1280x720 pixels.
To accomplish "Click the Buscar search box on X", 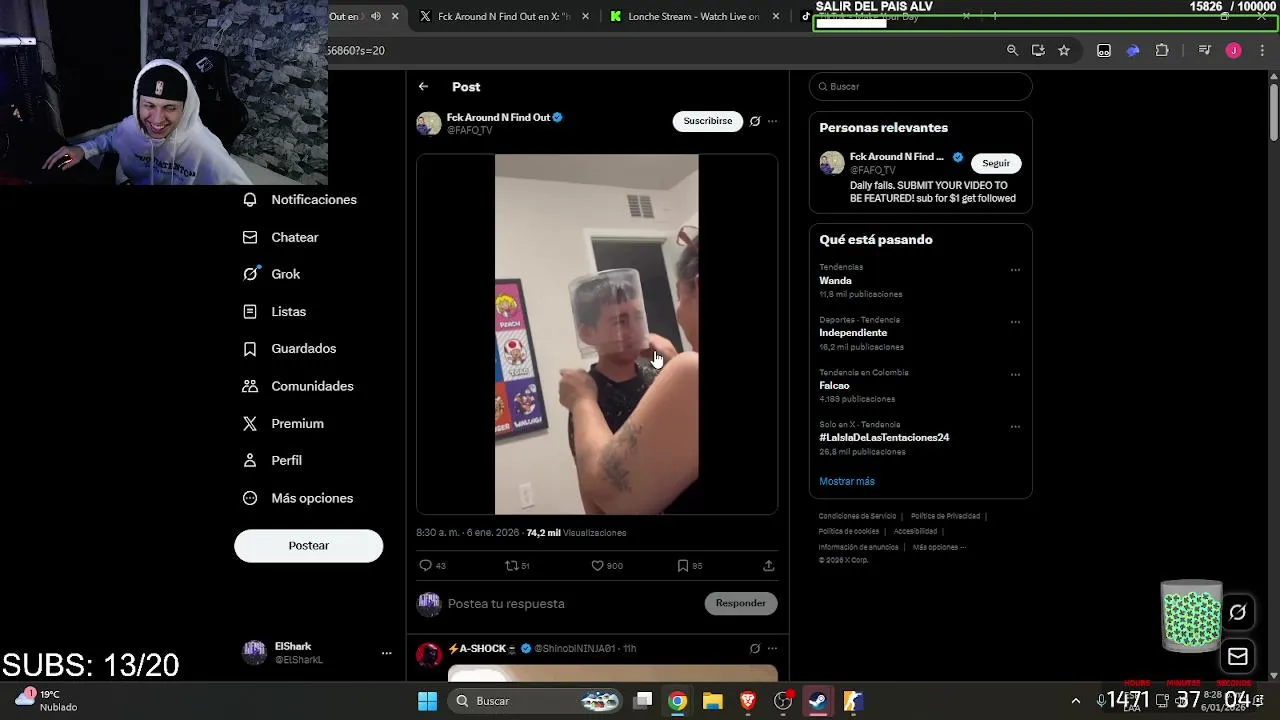I will click(x=920, y=87).
